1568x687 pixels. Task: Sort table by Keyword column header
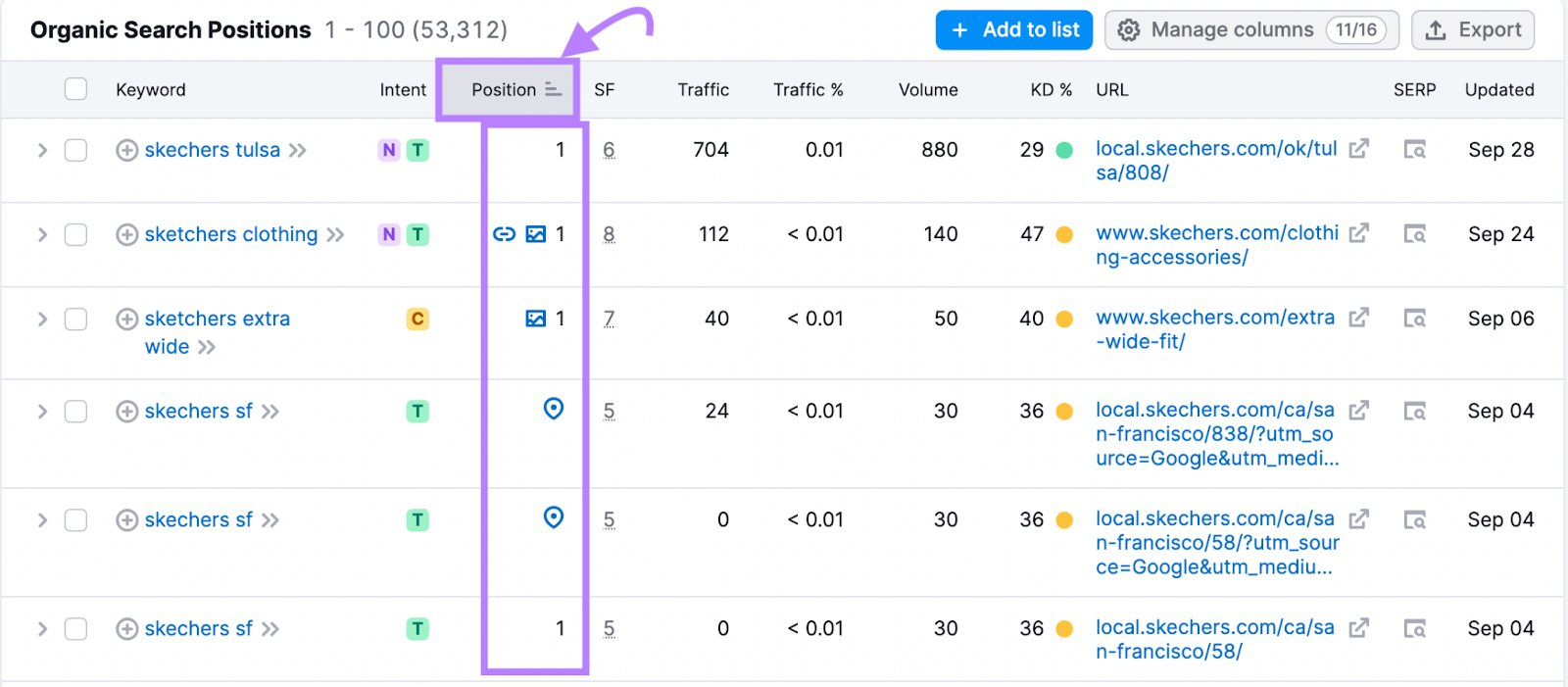tap(150, 89)
